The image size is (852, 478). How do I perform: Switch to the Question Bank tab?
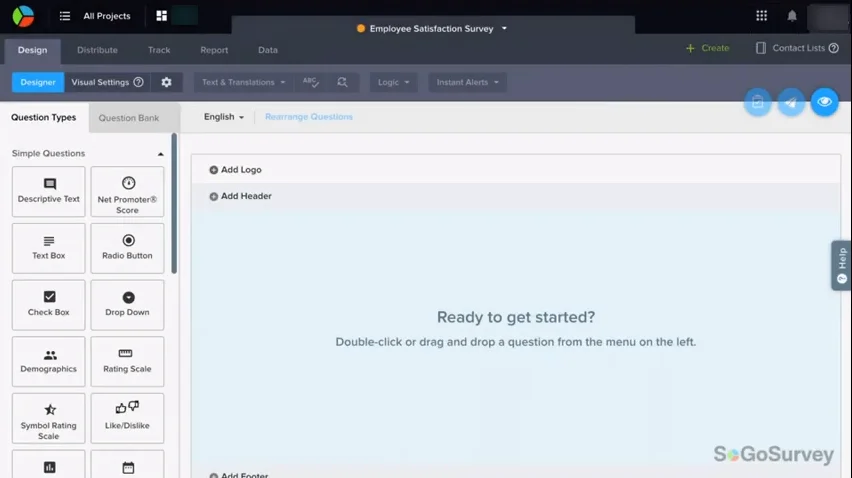(x=129, y=118)
